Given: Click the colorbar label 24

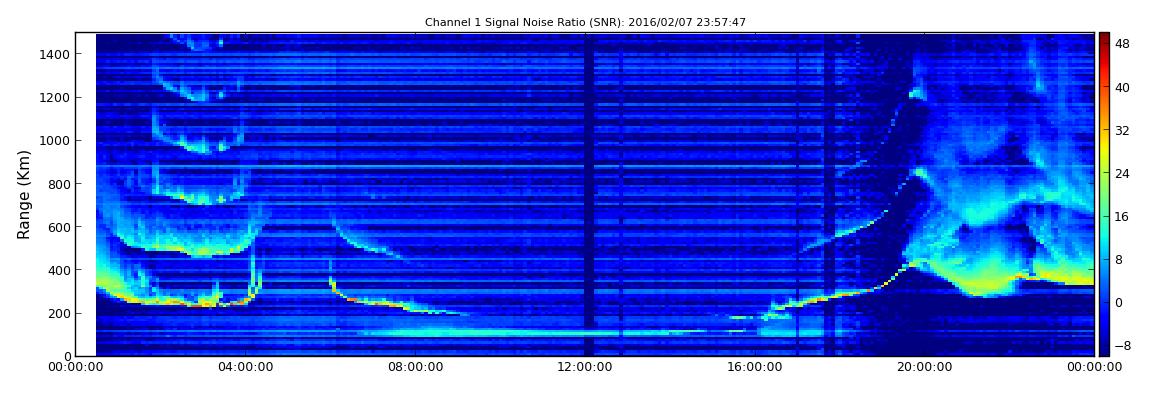Looking at the screenshot, I should click(x=1122, y=174).
